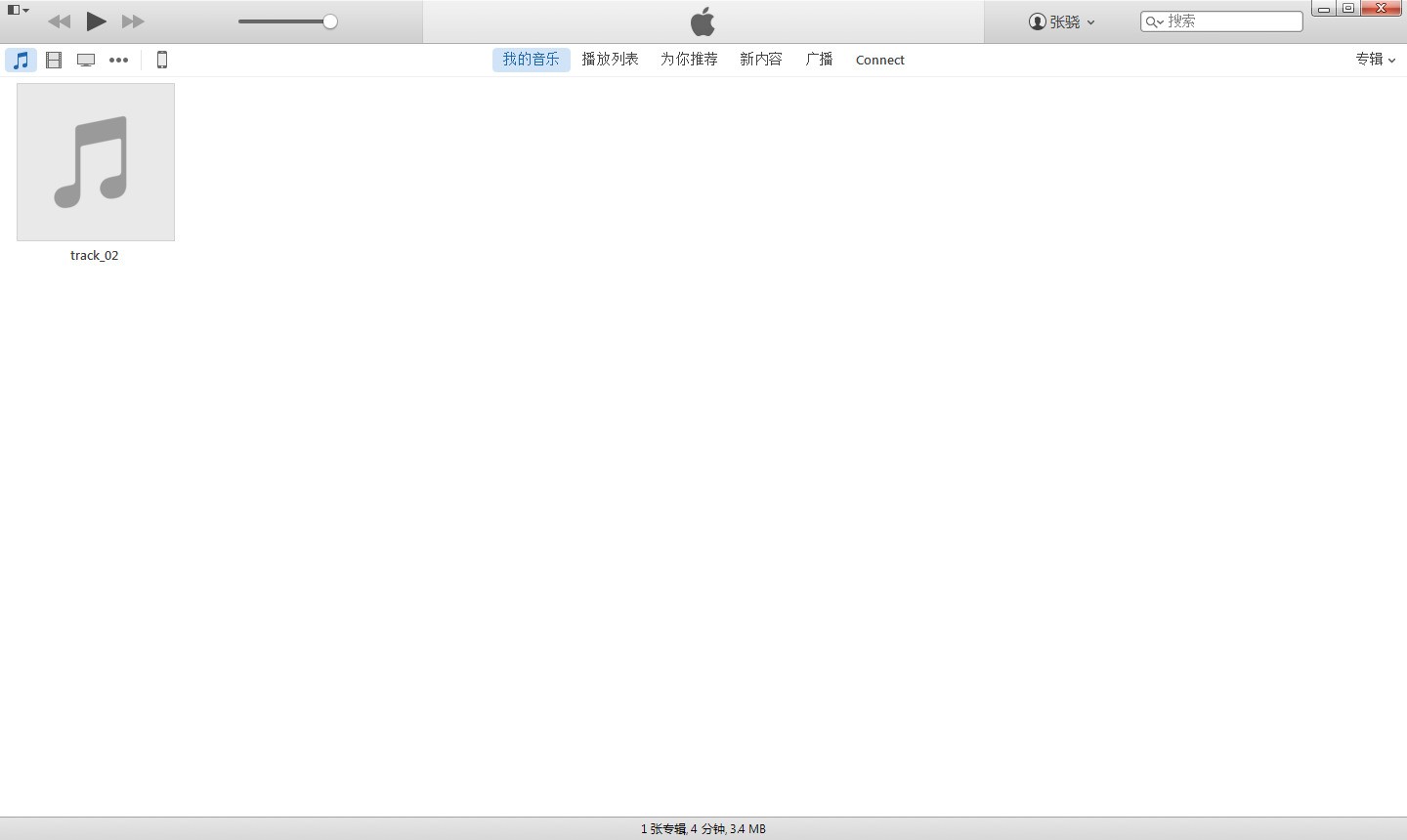Open the iTunes window menu dropdown
This screenshot has height=840, width=1407.
18,10
